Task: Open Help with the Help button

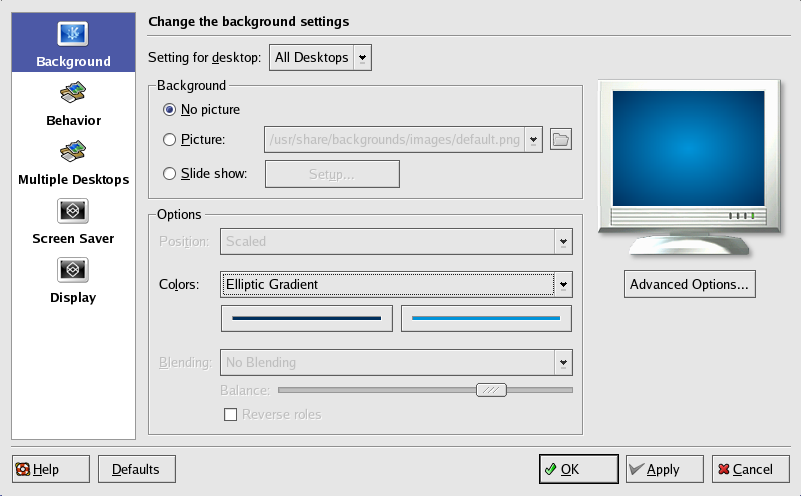Action: pos(50,469)
